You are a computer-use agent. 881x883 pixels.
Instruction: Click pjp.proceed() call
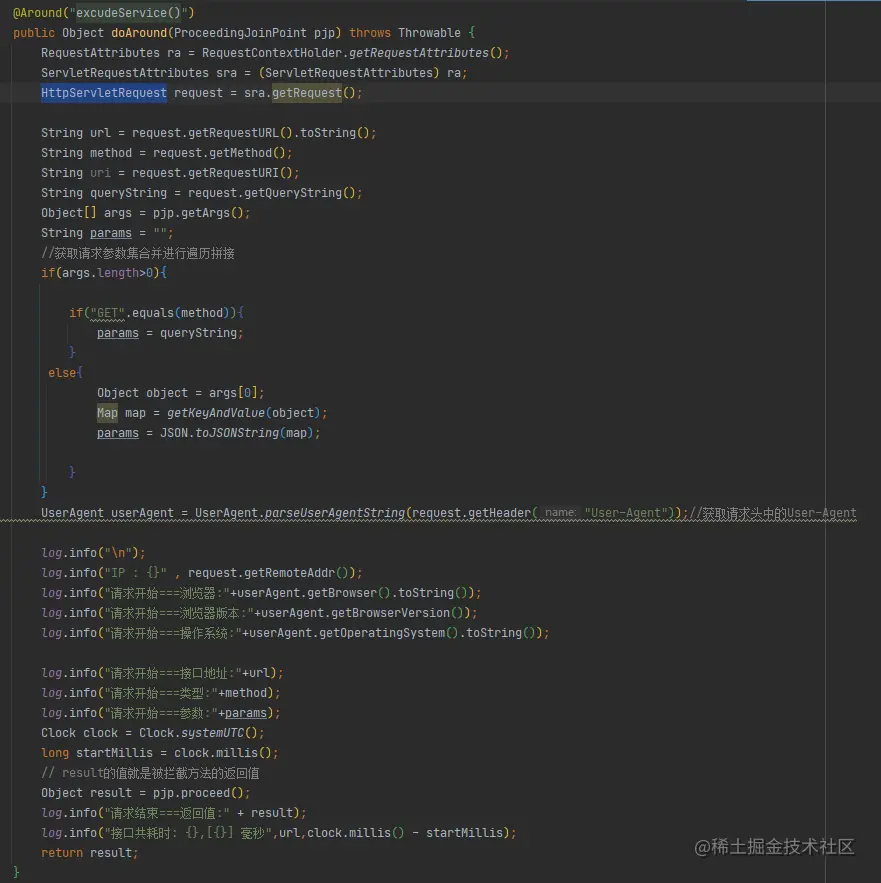pos(198,793)
